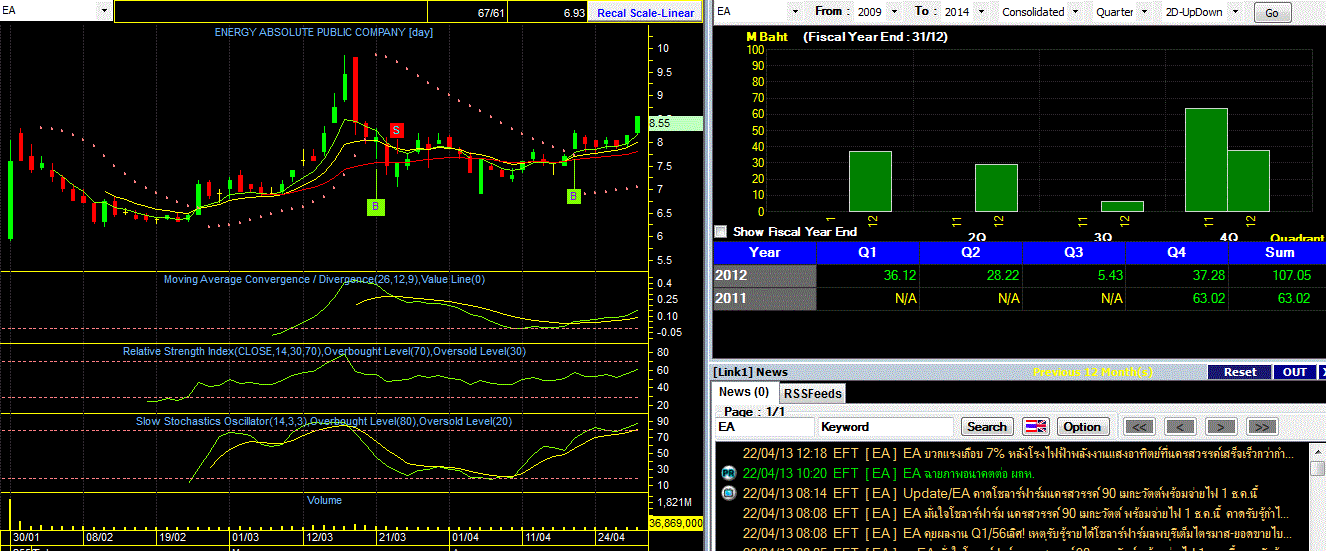Switch to the RSSFeeds tab
The width and height of the screenshot is (1326, 551).
point(812,393)
